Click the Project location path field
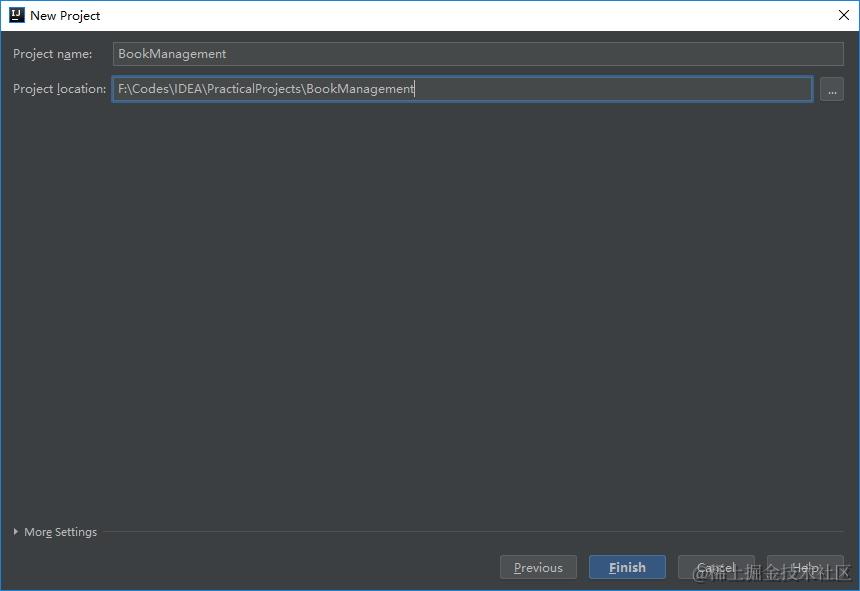 pos(462,89)
